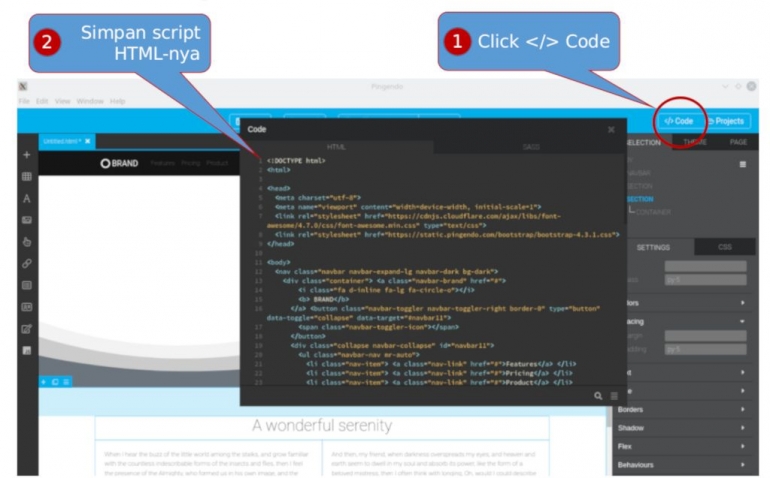Click the image icon in left sidebar
Screen dimensions: 770x478
(27, 220)
